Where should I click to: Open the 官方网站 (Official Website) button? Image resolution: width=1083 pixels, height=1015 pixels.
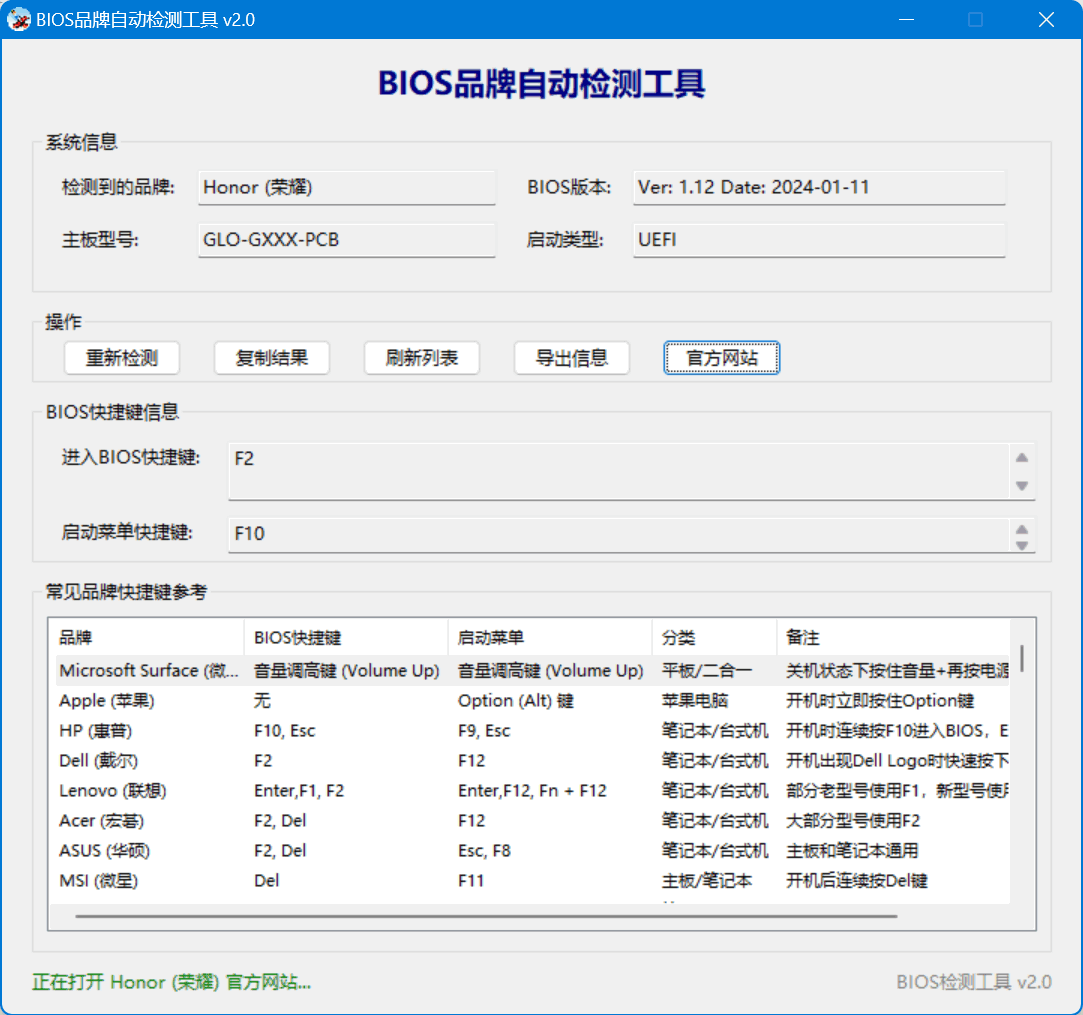721,358
